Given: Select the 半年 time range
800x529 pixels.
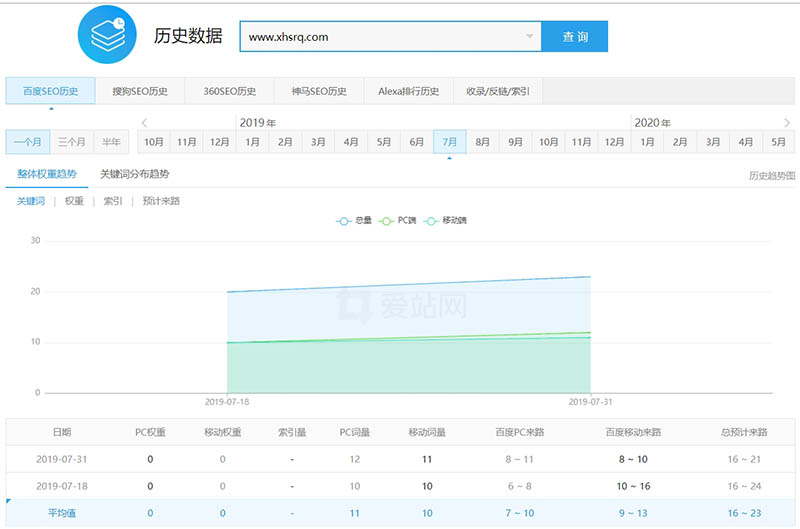Looking at the screenshot, I should tap(111, 142).
